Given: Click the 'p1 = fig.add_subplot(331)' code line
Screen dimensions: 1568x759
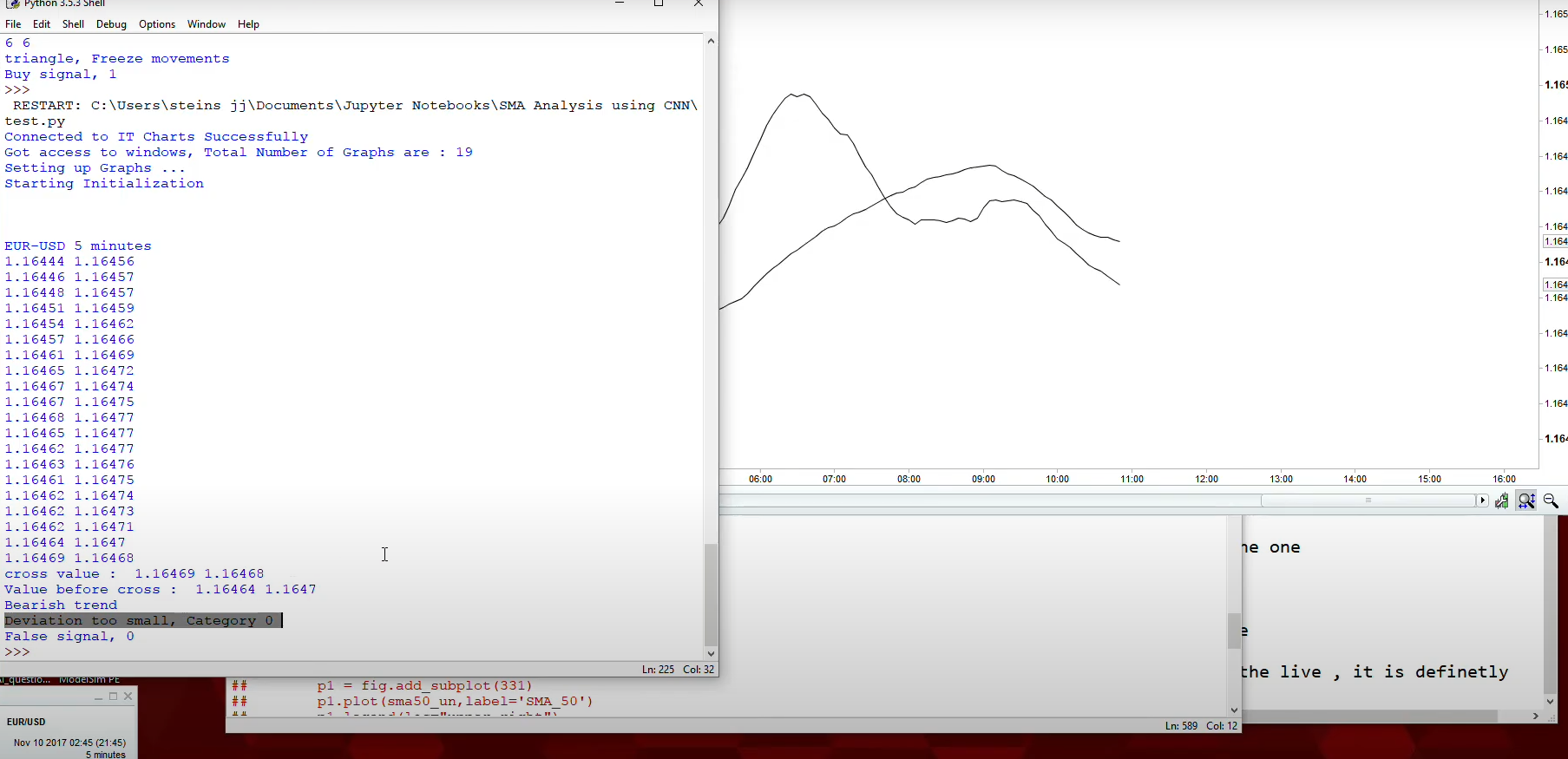Looking at the screenshot, I should pyautogui.click(x=424, y=686).
